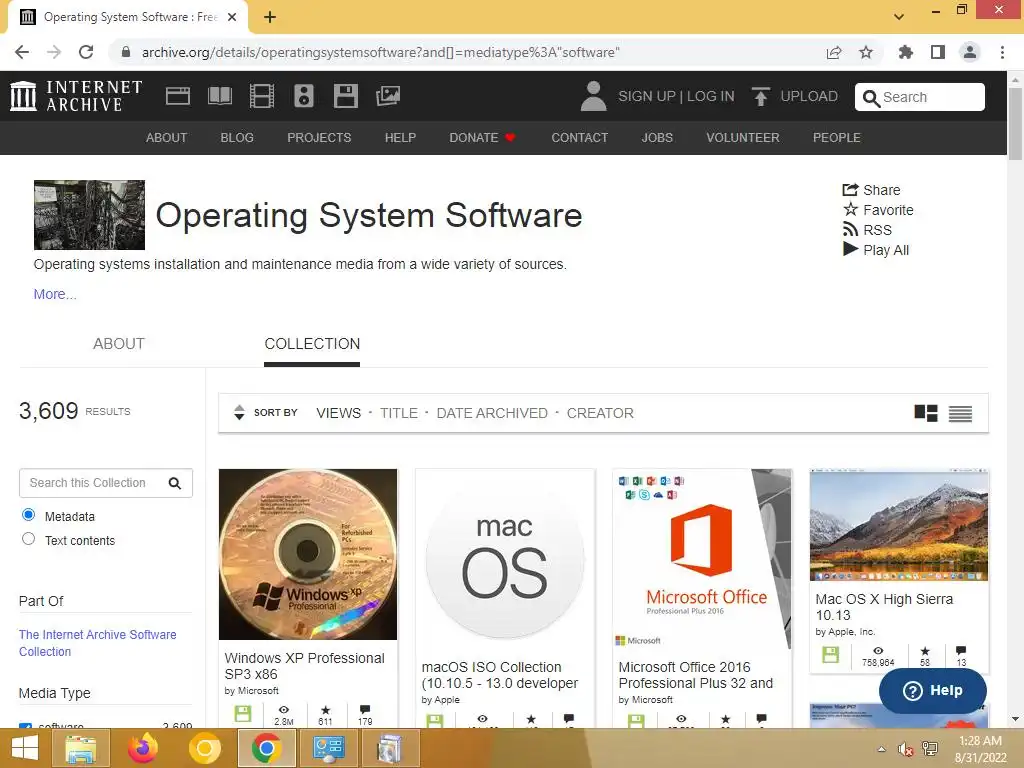Image resolution: width=1024 pixels, height=768 pixels.
Task: Select the Metadata radio button
Action: coord(28,515)
